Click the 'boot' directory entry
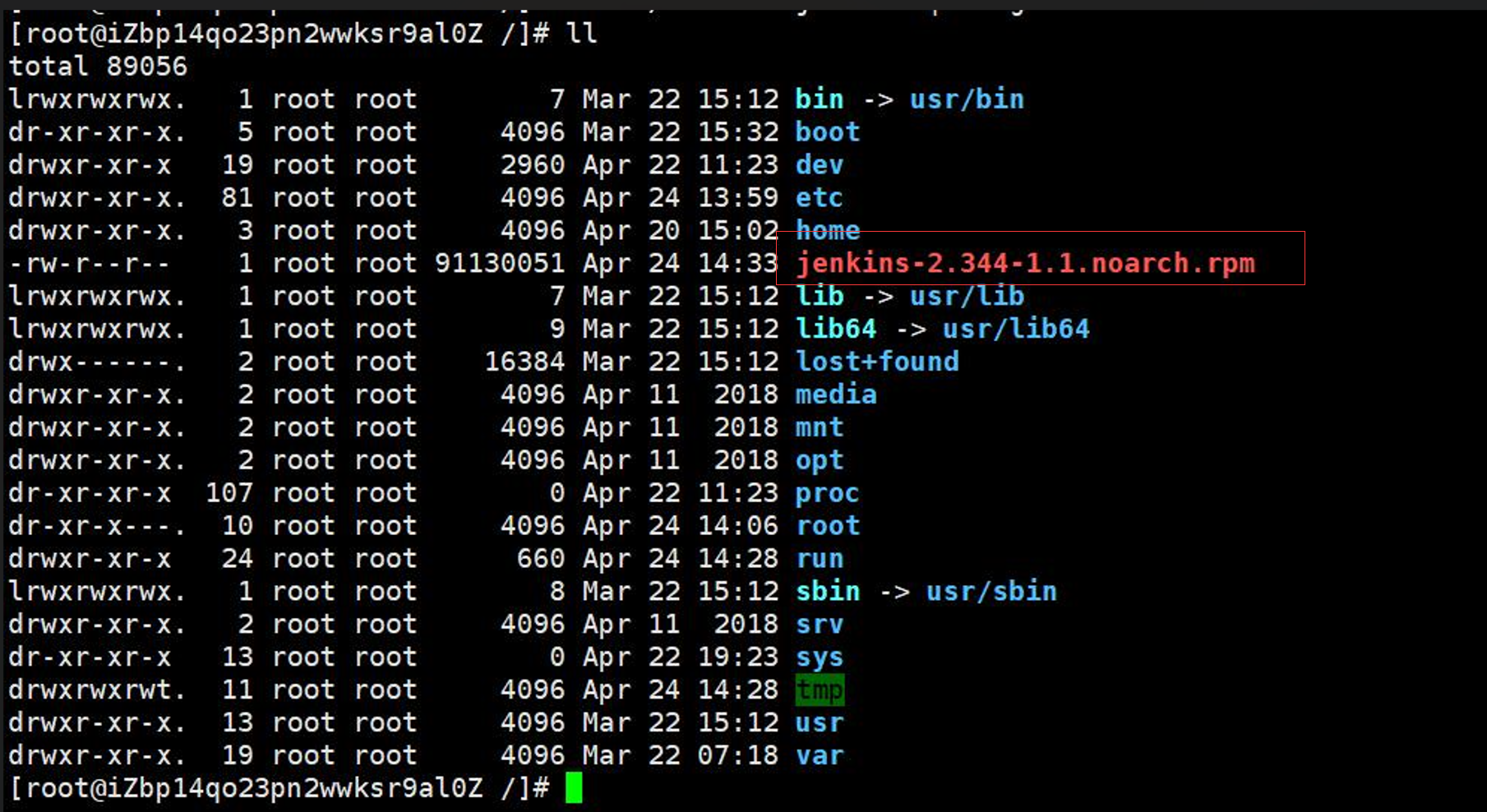The width and height of the screenshot is (1487, 812). point(828,132)
